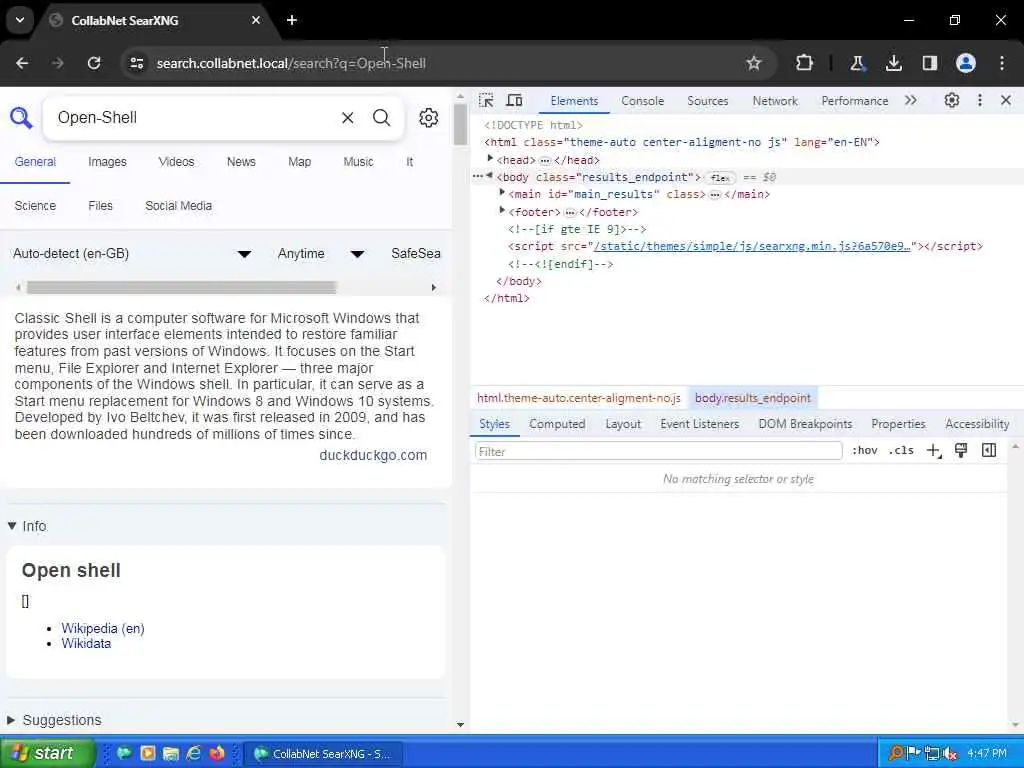Go back in browser history
Viewport: 1024px width, 768px height.
tap(22, 63)
